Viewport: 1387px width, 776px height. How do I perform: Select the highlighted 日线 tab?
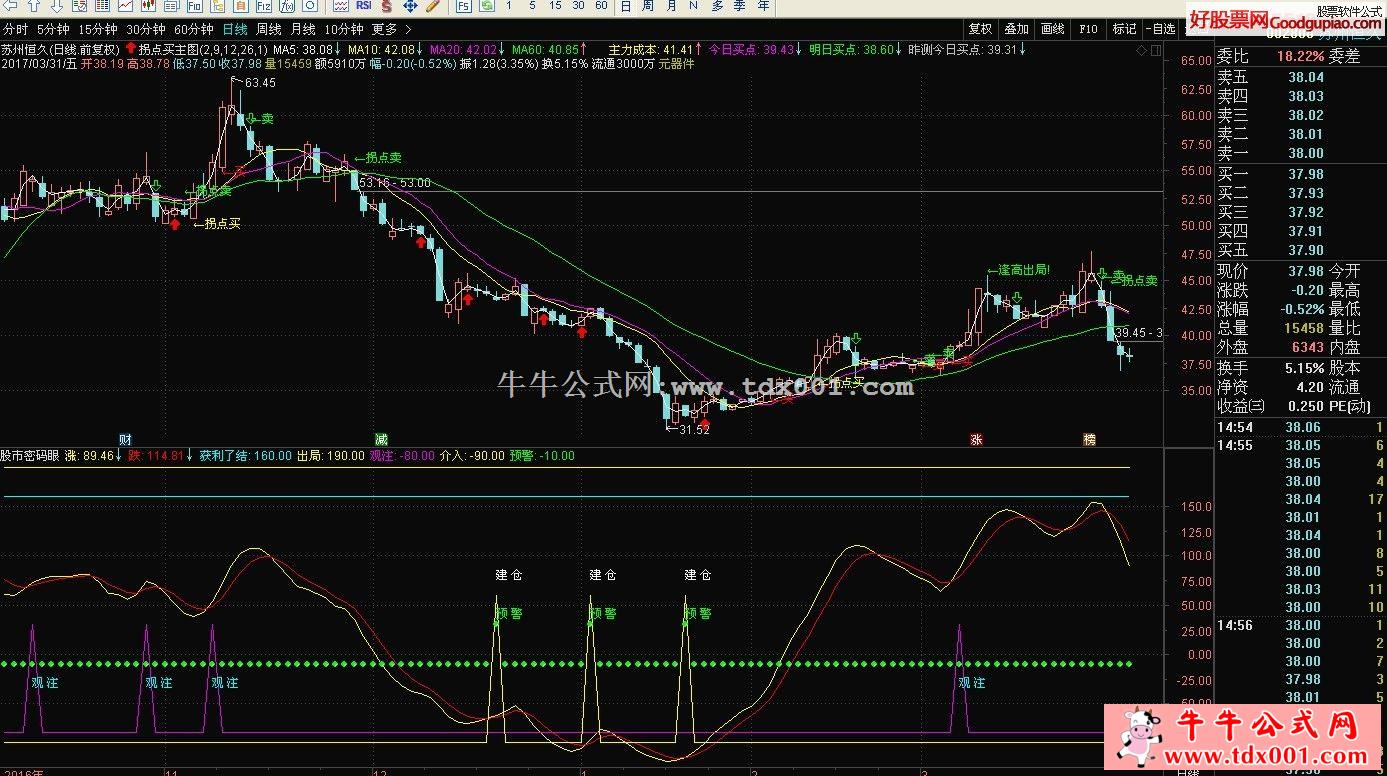pos(235,29)
